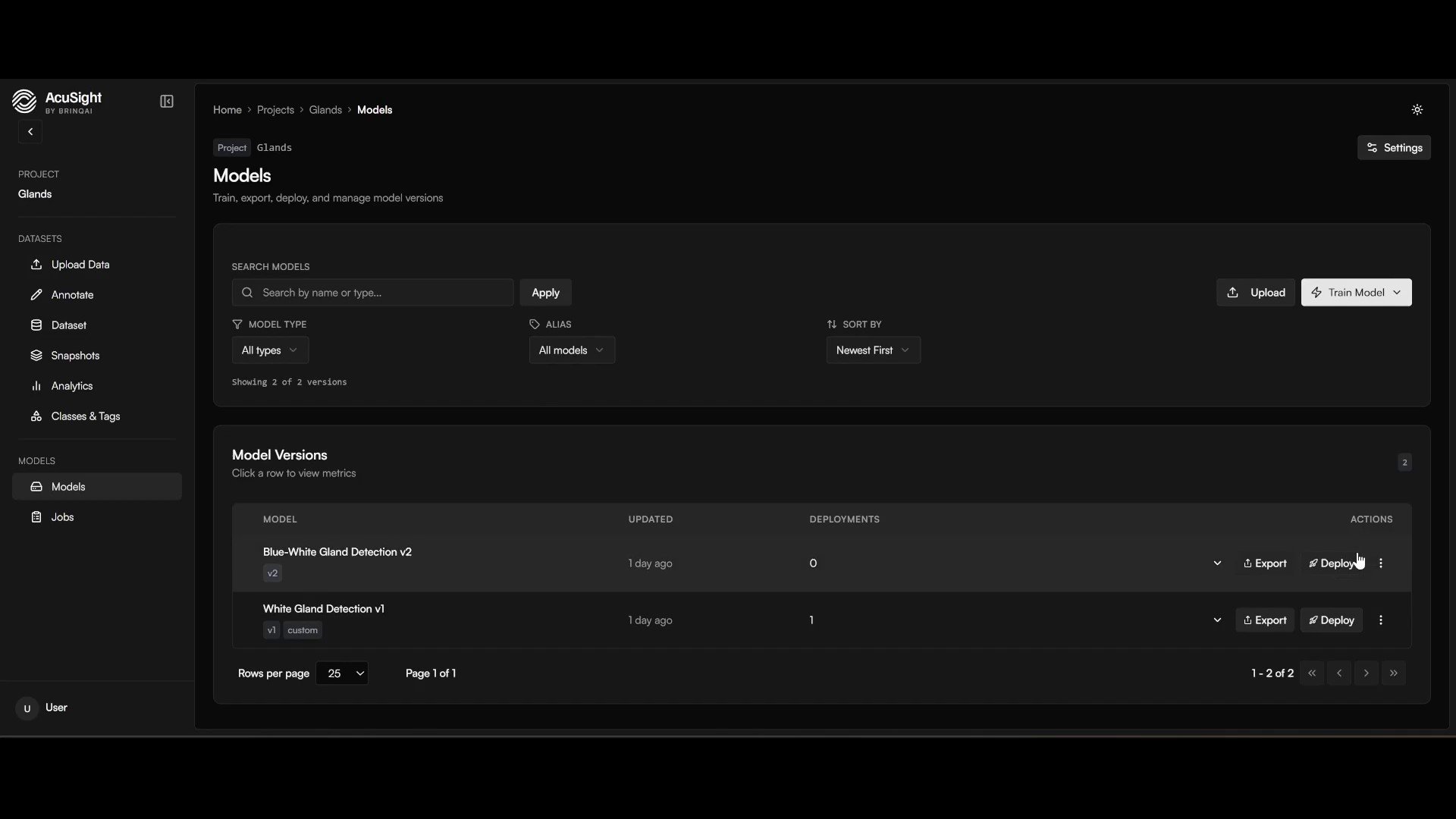Toggle light/dark theme sun icon
The height and width of the screenshot is (819, 1456).
coord(1417,110)
